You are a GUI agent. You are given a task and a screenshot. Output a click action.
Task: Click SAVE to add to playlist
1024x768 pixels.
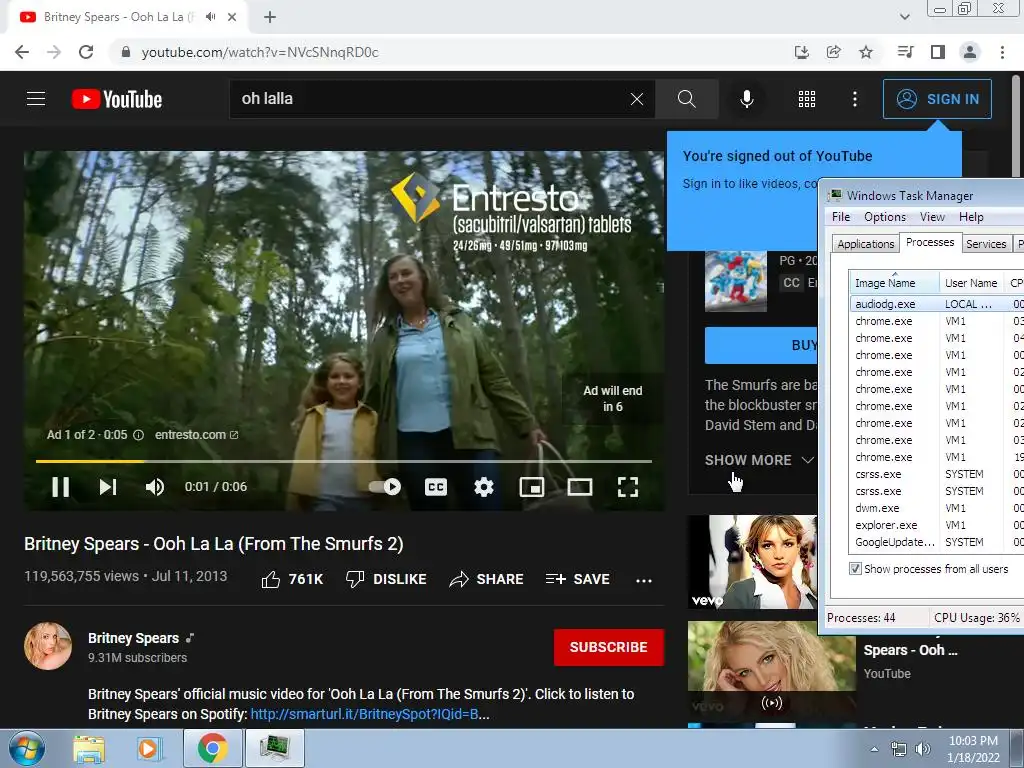[x=577, y=579]
